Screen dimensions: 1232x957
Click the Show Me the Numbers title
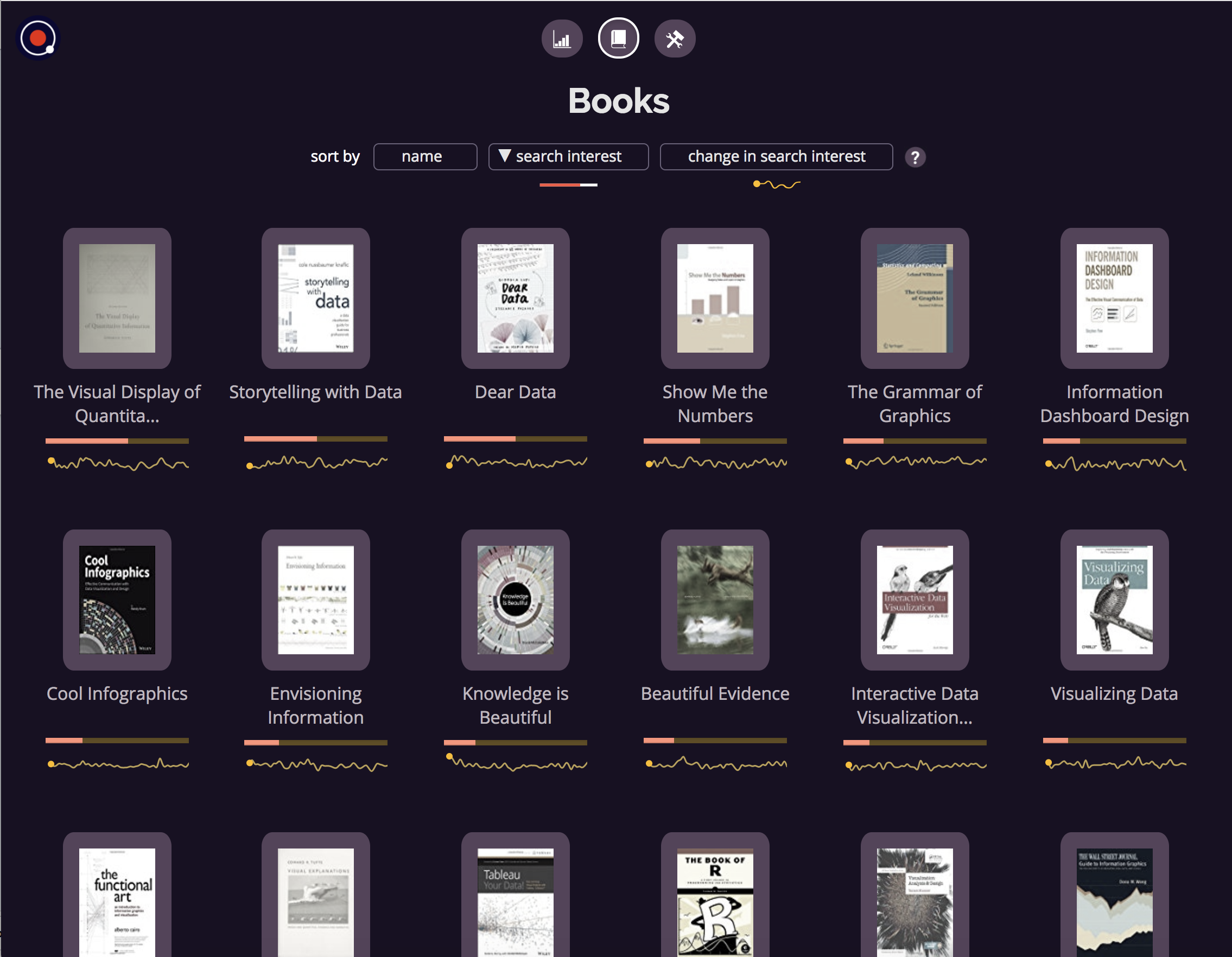(x=715, y=404)
